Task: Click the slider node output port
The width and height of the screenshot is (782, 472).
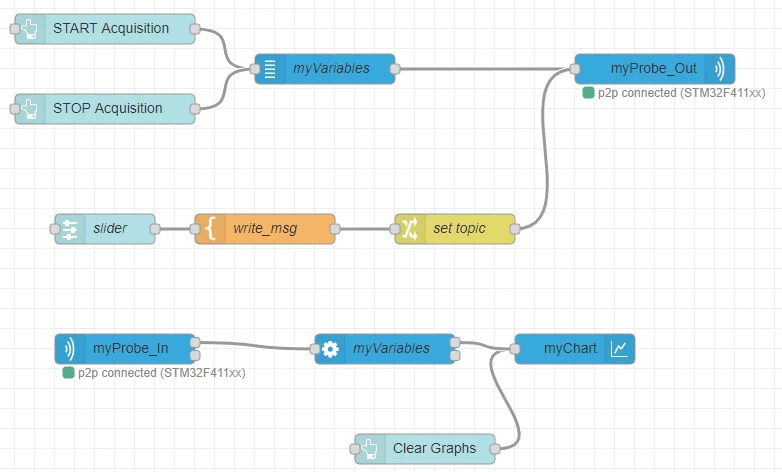Action: [155, 229]
